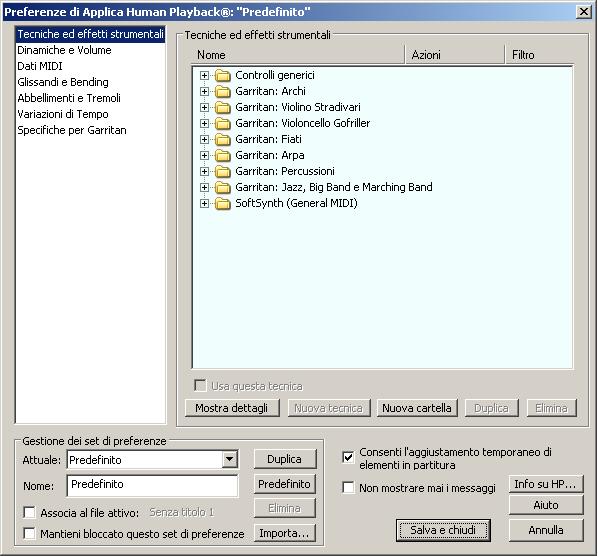598x556 pixels.
Task: Open the Attuale preference set dropdown
Action: tap(230, 459)
